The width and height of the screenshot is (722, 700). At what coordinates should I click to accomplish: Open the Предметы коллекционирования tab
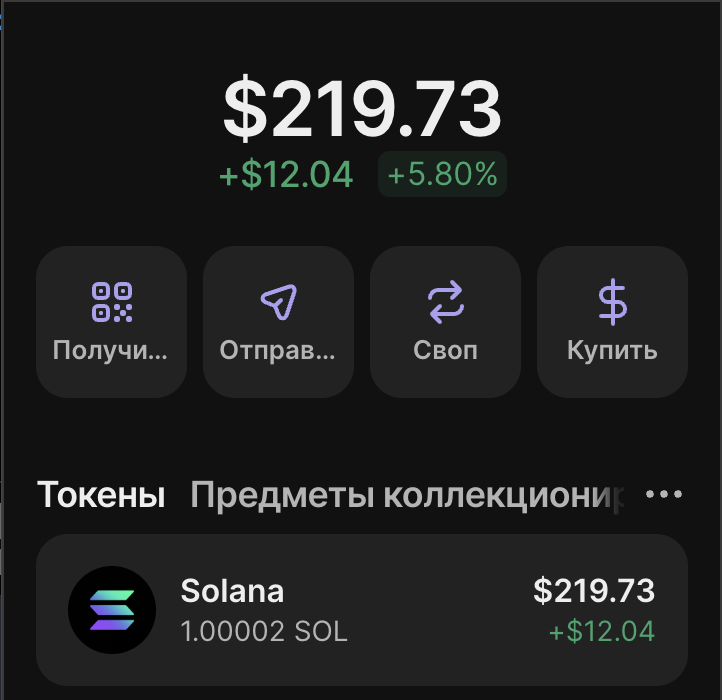408,494
